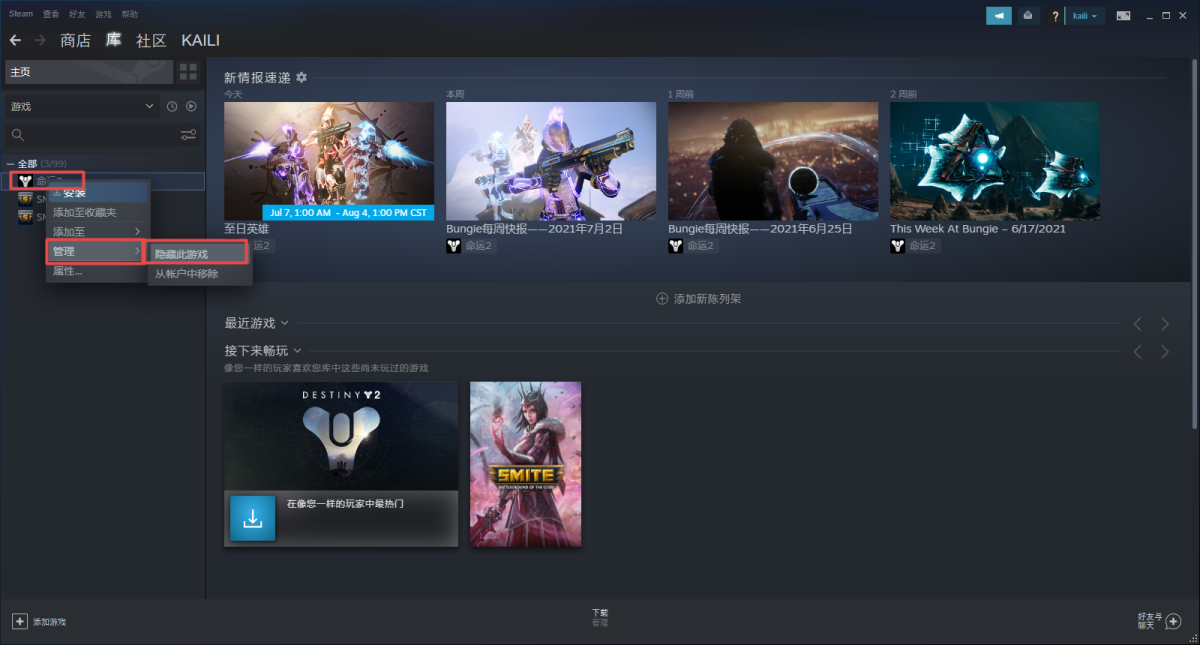Click the 'Jul 7, 1:00 AM' event banner
This screenshot has width=1200, height=645.
(348, 212)
